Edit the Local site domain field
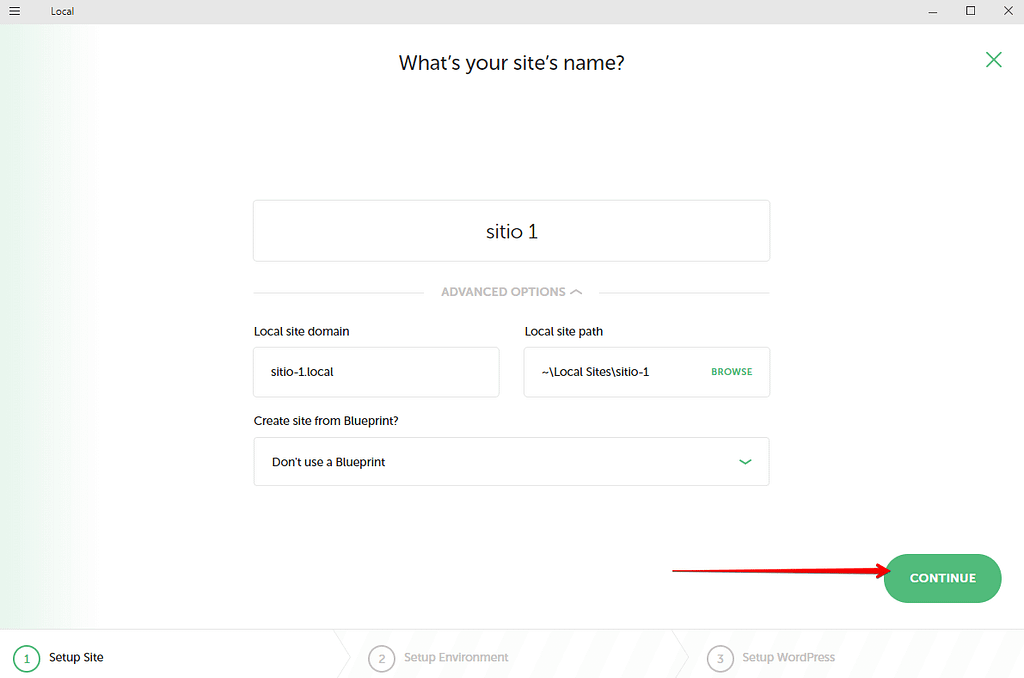The width and height of the screenshot is (1024, 678). (376, 372)
